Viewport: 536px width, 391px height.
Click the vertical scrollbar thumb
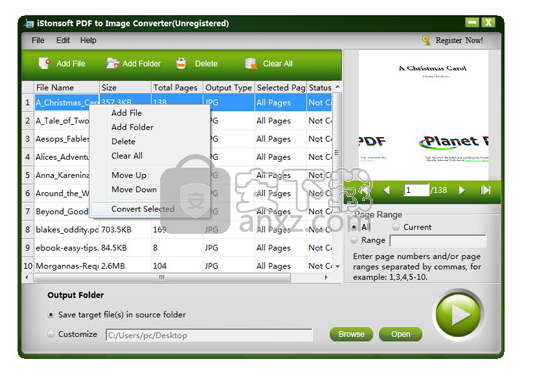pyautogui.click(x=337, y=152)
